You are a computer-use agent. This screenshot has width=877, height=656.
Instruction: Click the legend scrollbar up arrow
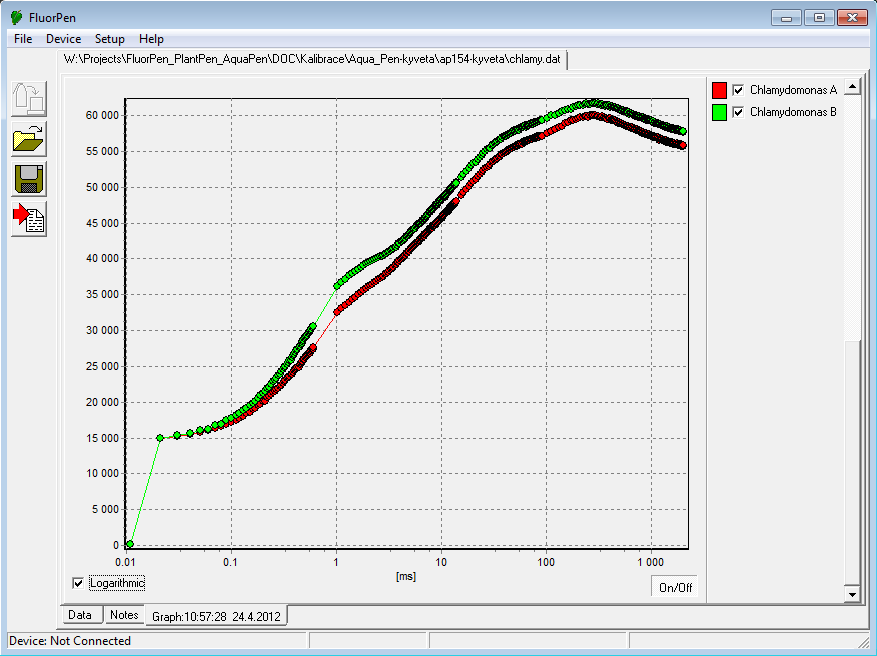coord(852,87)
